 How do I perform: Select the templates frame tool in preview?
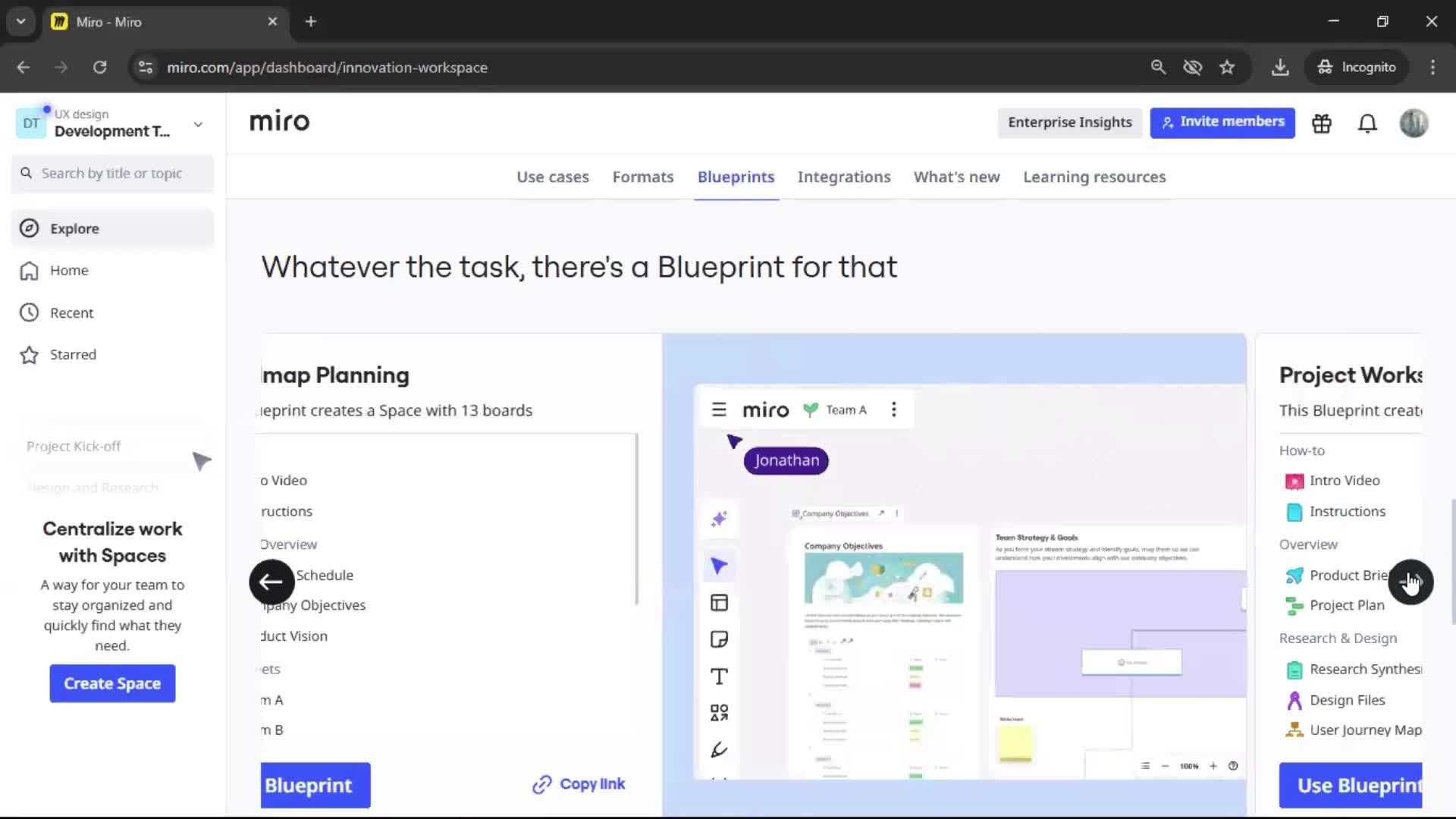719,603
